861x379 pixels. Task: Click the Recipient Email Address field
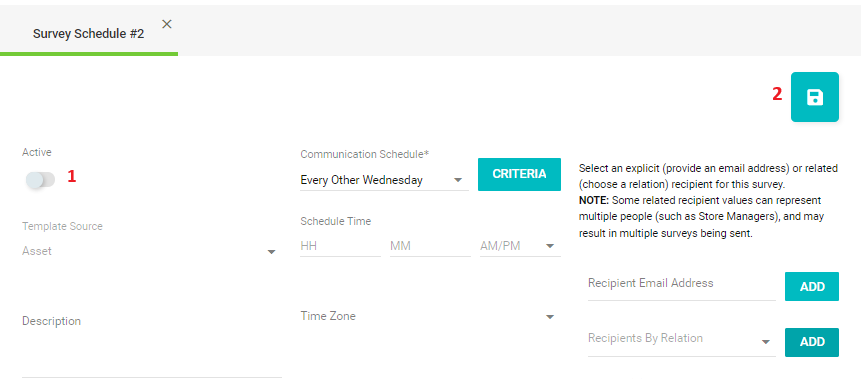pyautogui.click(x=681, y=286)
